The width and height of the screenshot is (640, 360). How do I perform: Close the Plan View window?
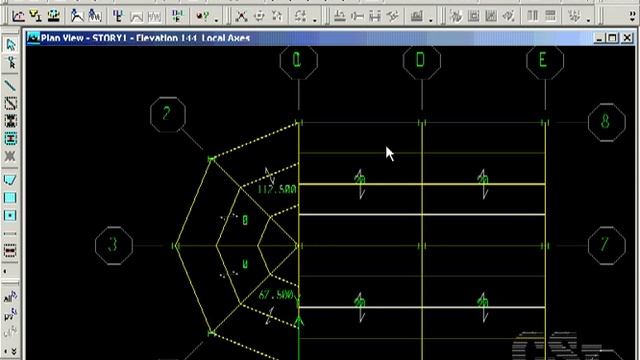pos(627,38)
